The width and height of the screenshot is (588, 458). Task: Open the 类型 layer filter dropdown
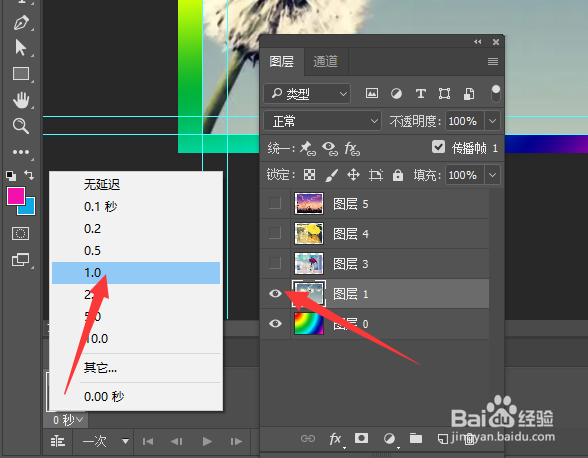tap(307, 93)
